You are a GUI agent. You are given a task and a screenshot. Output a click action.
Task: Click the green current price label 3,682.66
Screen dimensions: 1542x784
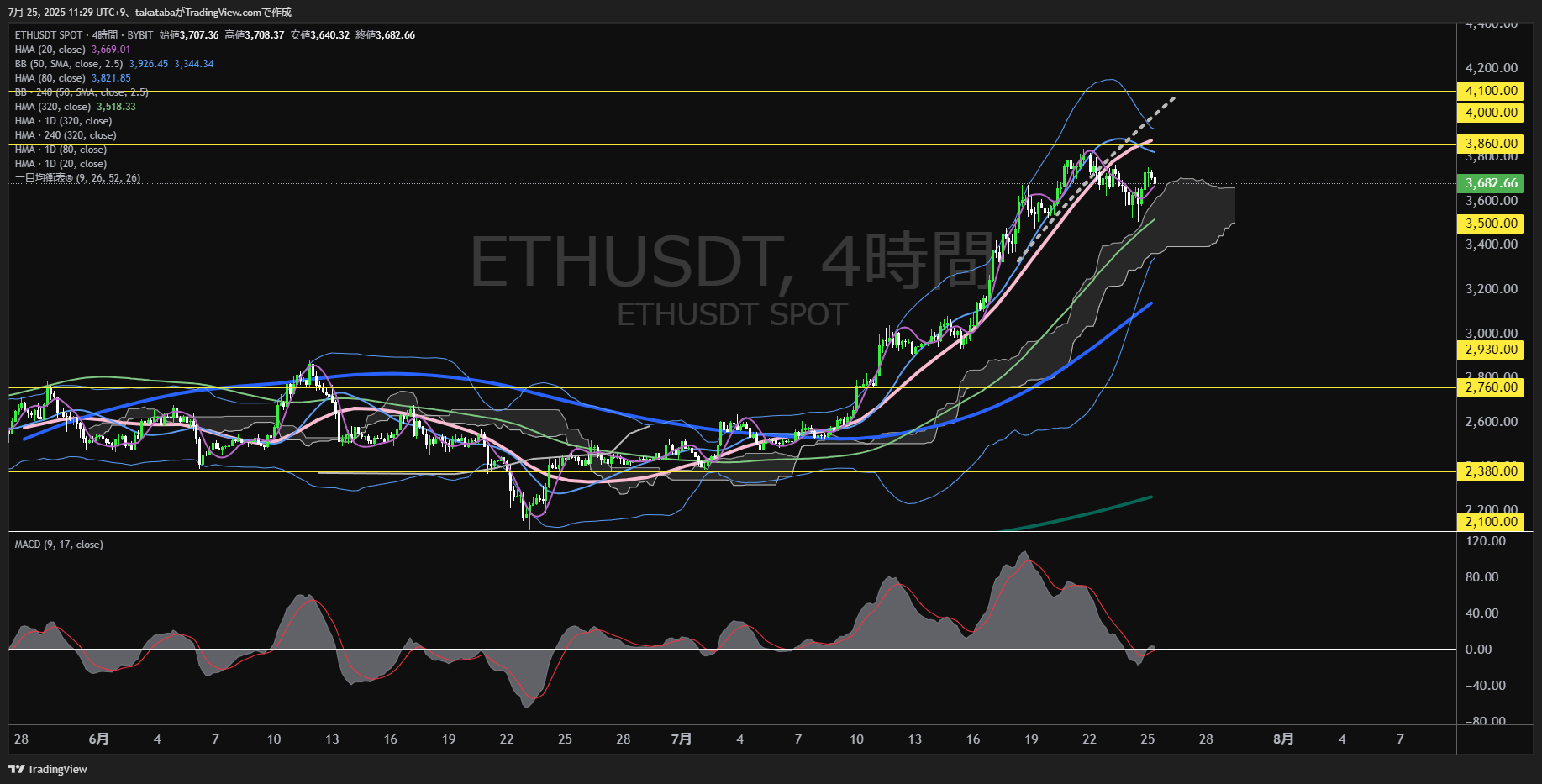[1492, 183]
